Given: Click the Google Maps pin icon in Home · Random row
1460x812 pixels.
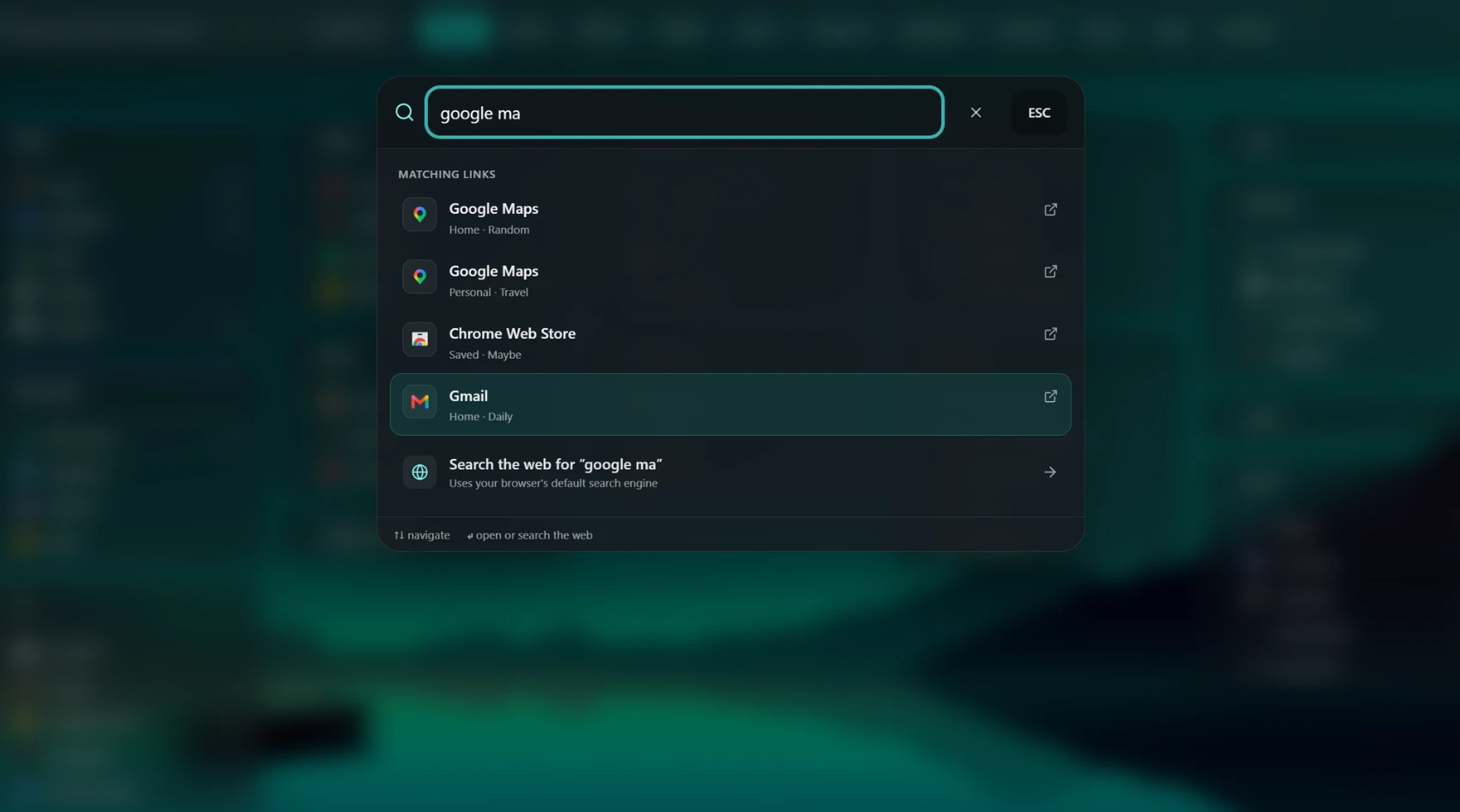Looking at the screenshot, I should [419, 215].
